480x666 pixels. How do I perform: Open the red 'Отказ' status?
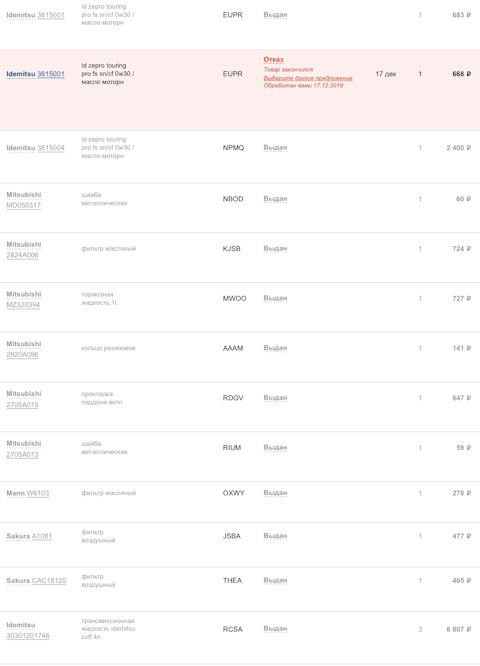pyautogui.click(x=273, y=59)
